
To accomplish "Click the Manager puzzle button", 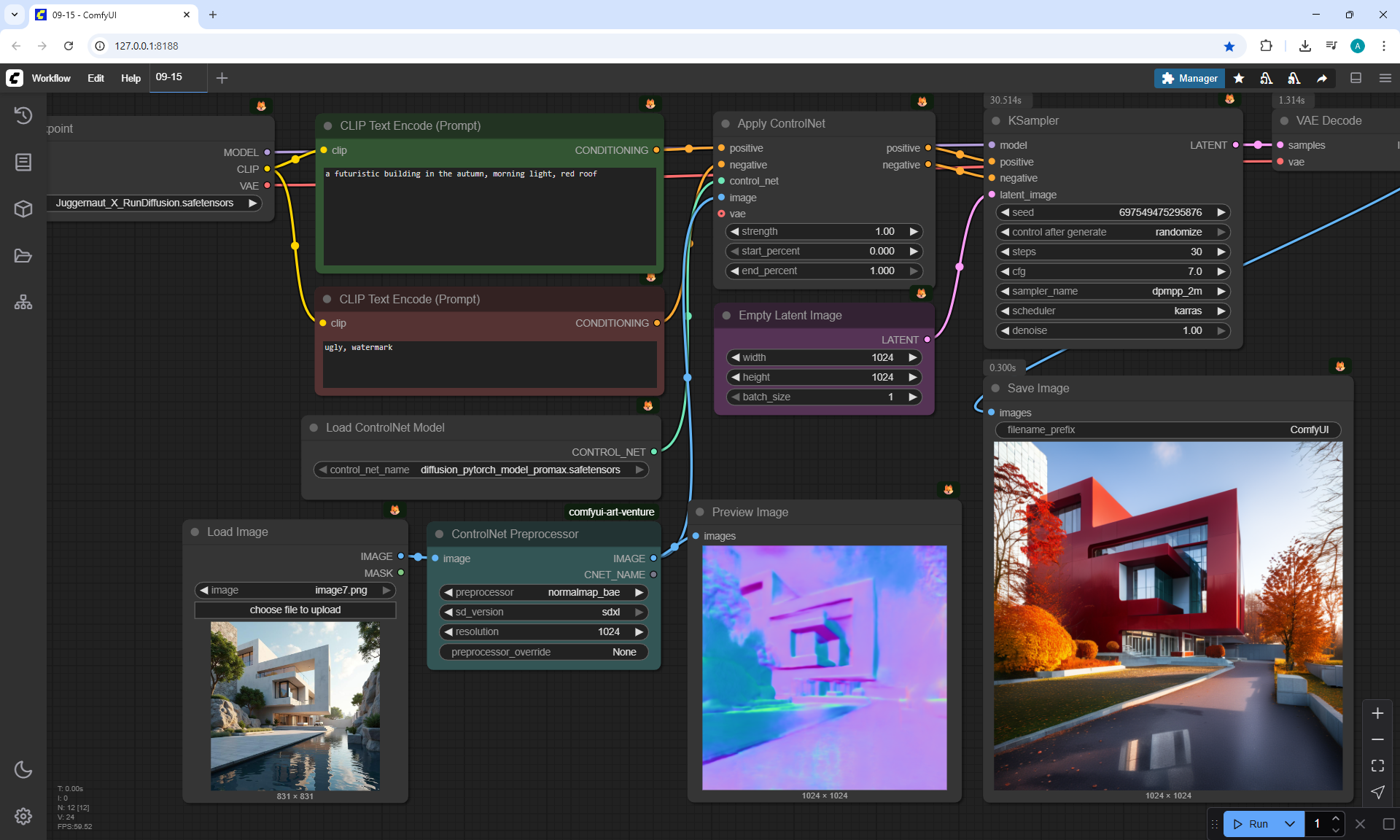I will 1189,78.
